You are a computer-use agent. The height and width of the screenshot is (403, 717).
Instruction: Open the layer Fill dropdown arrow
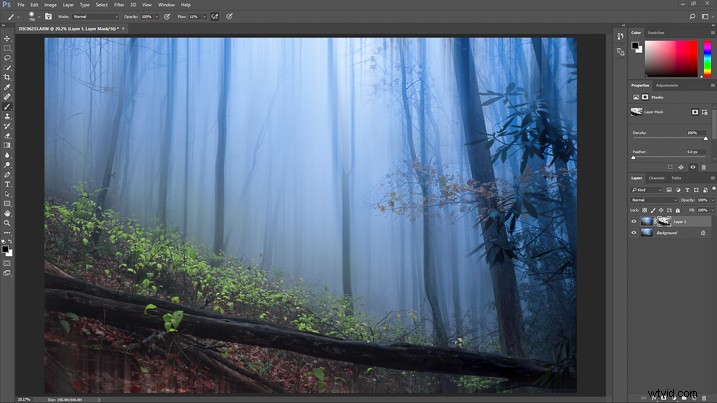click(712, 210)
